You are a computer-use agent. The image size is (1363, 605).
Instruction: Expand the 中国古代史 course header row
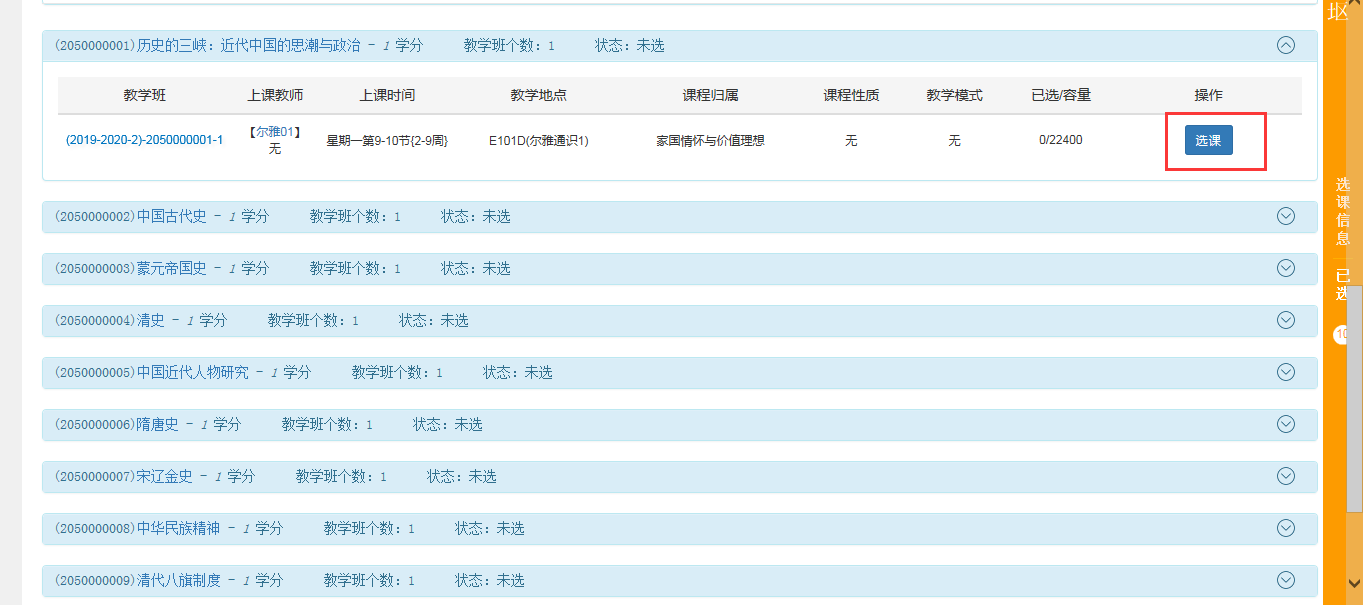pos(600,217)
